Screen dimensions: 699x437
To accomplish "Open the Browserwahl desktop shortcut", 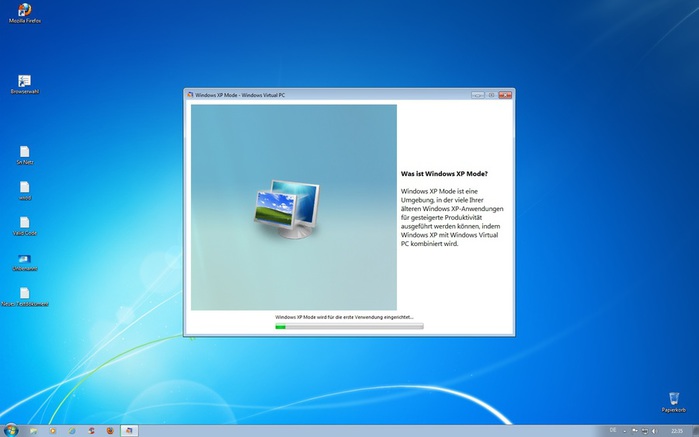I will (x=25, y=84).
